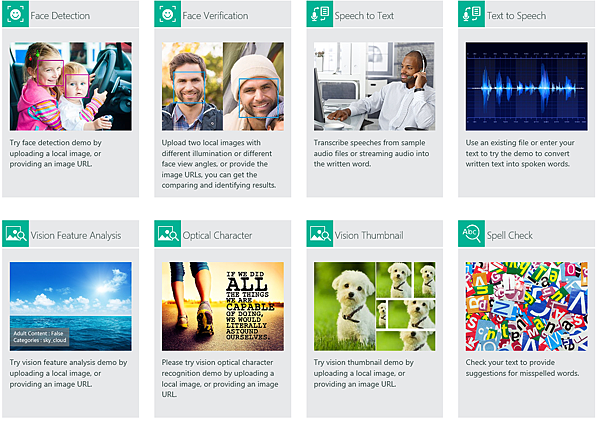600x422 pixels.
Task: Click the Text to Speech microphone icon
Action: pyautogui.click(x=471, y=15)
